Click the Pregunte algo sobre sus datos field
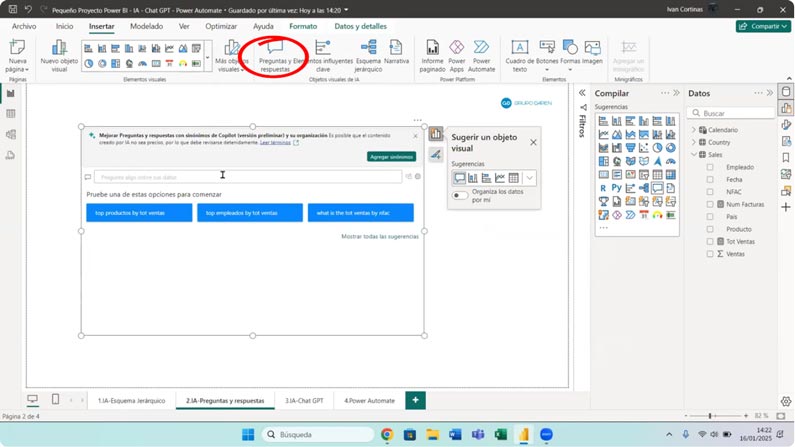Screen dimensions: 795x447 coord(248,177)
